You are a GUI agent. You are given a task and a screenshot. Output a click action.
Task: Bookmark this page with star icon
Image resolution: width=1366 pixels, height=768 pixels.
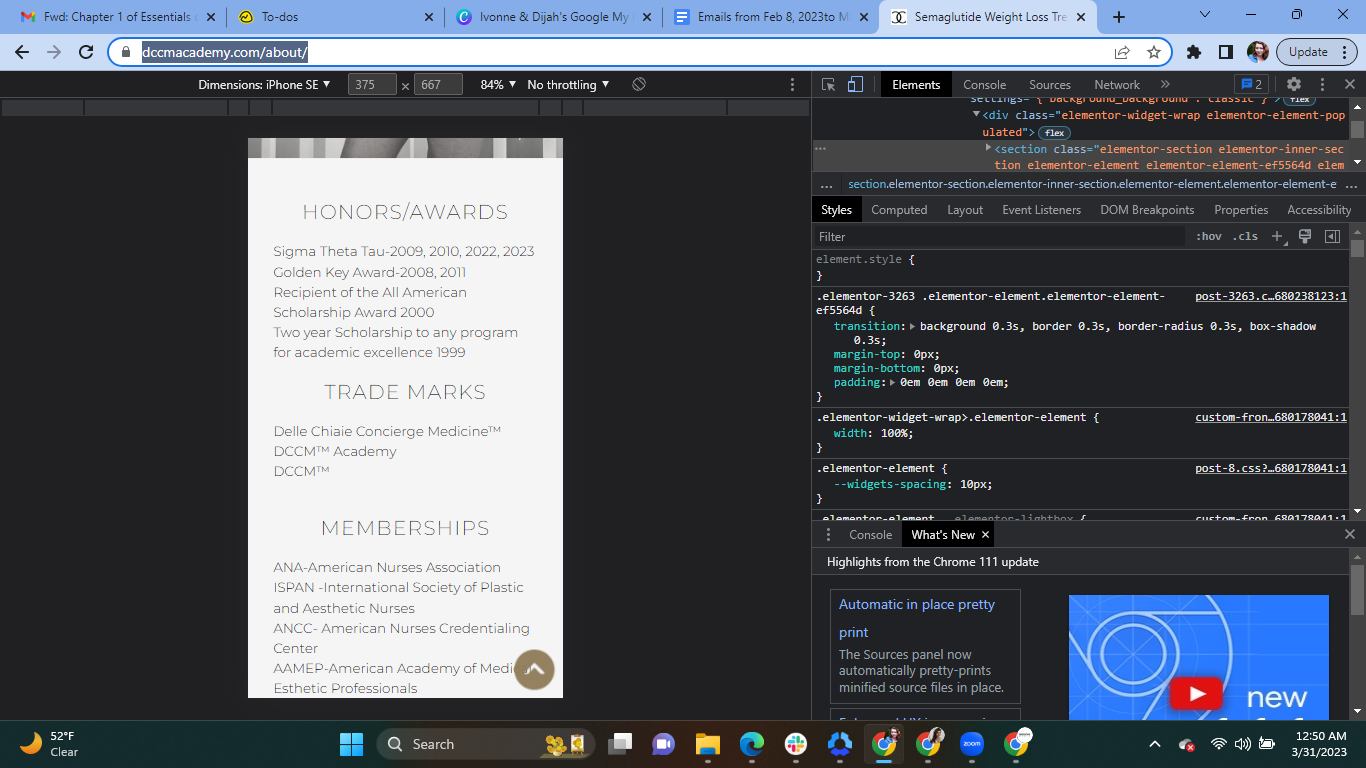pyautogui.click(x=1153, y=52)
